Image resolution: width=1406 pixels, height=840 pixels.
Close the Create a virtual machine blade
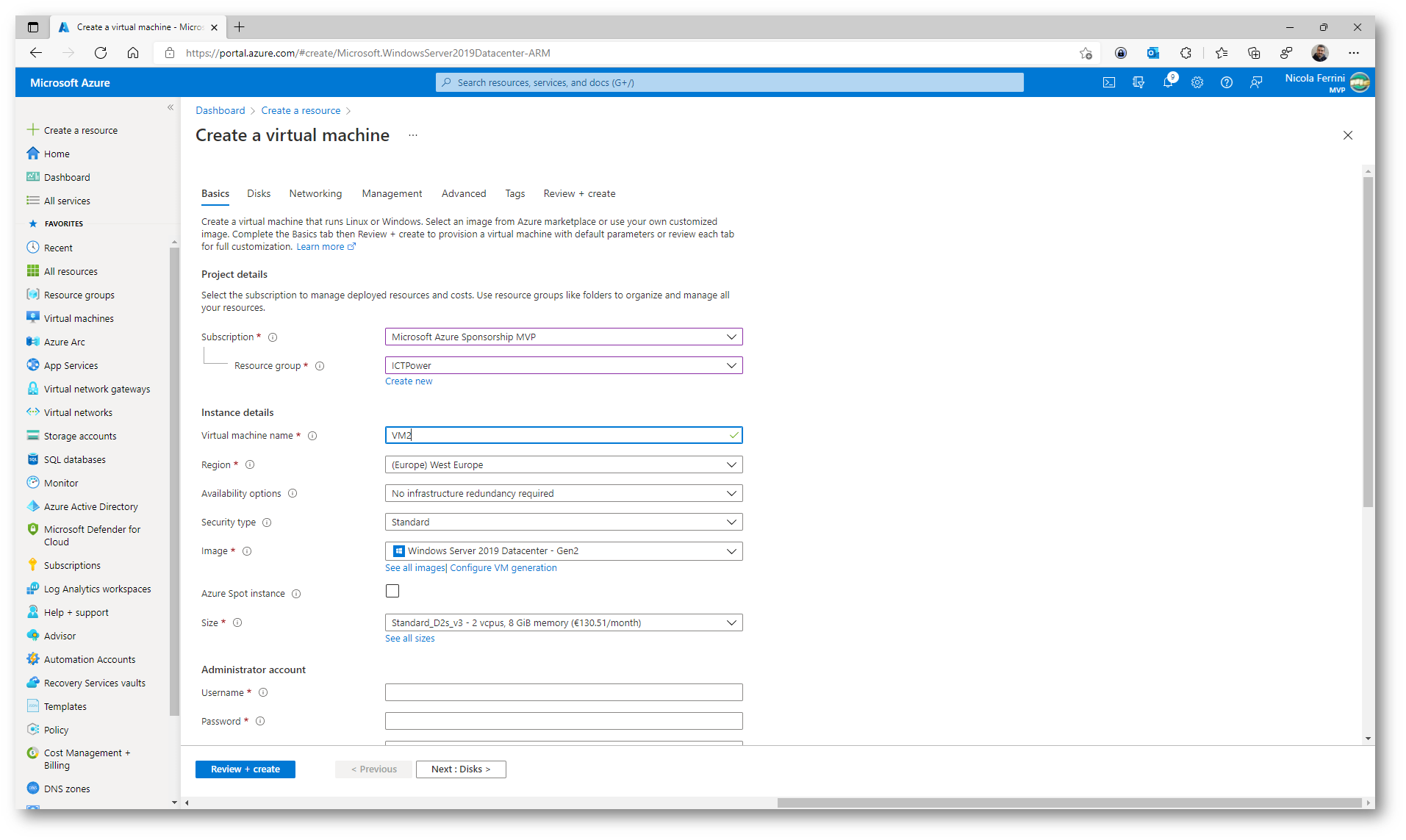pyautogui.click(x=1348, y=135)
